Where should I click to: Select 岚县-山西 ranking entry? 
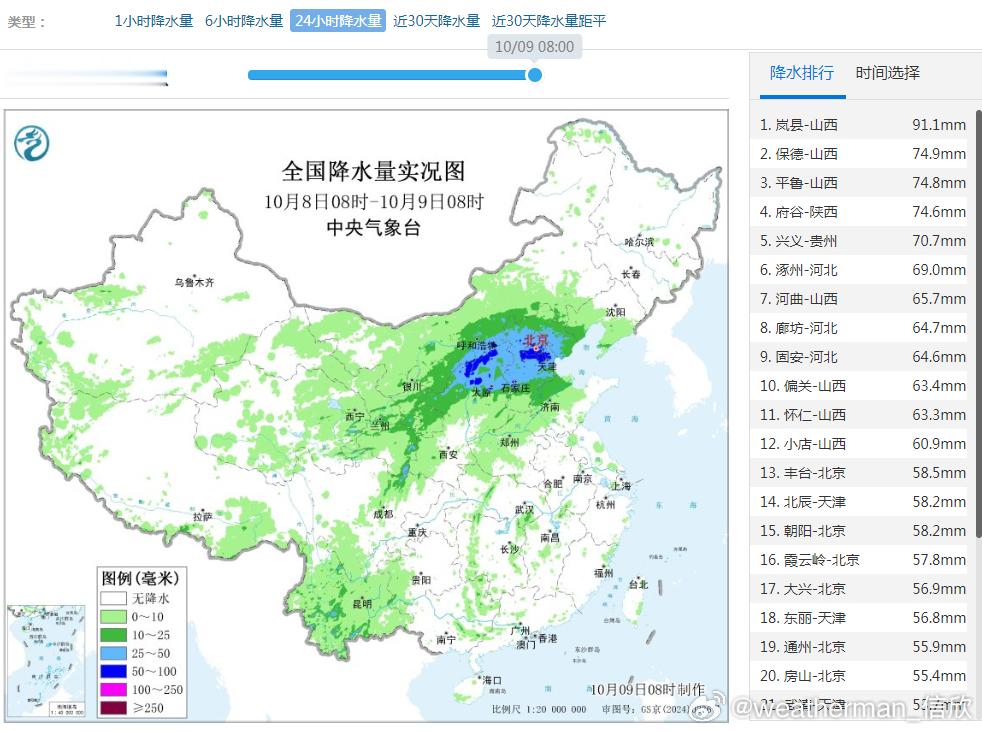click(x=862, y=125)
